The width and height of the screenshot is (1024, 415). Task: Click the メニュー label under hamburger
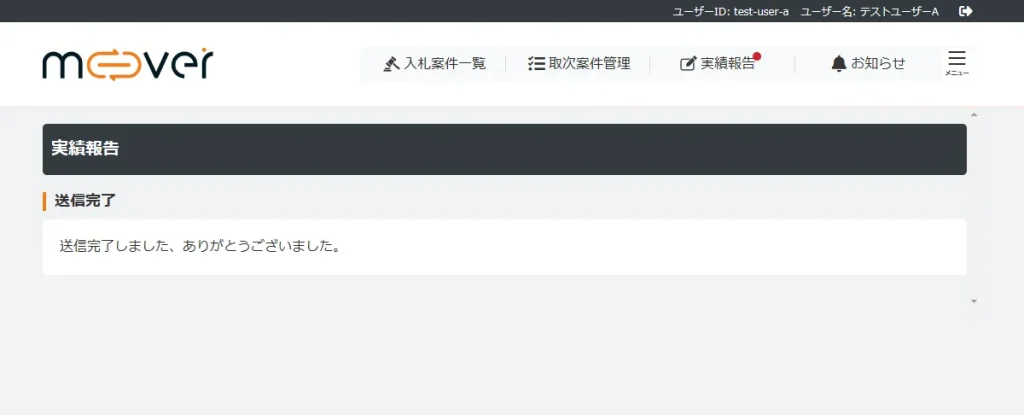(x=957, y=73)
